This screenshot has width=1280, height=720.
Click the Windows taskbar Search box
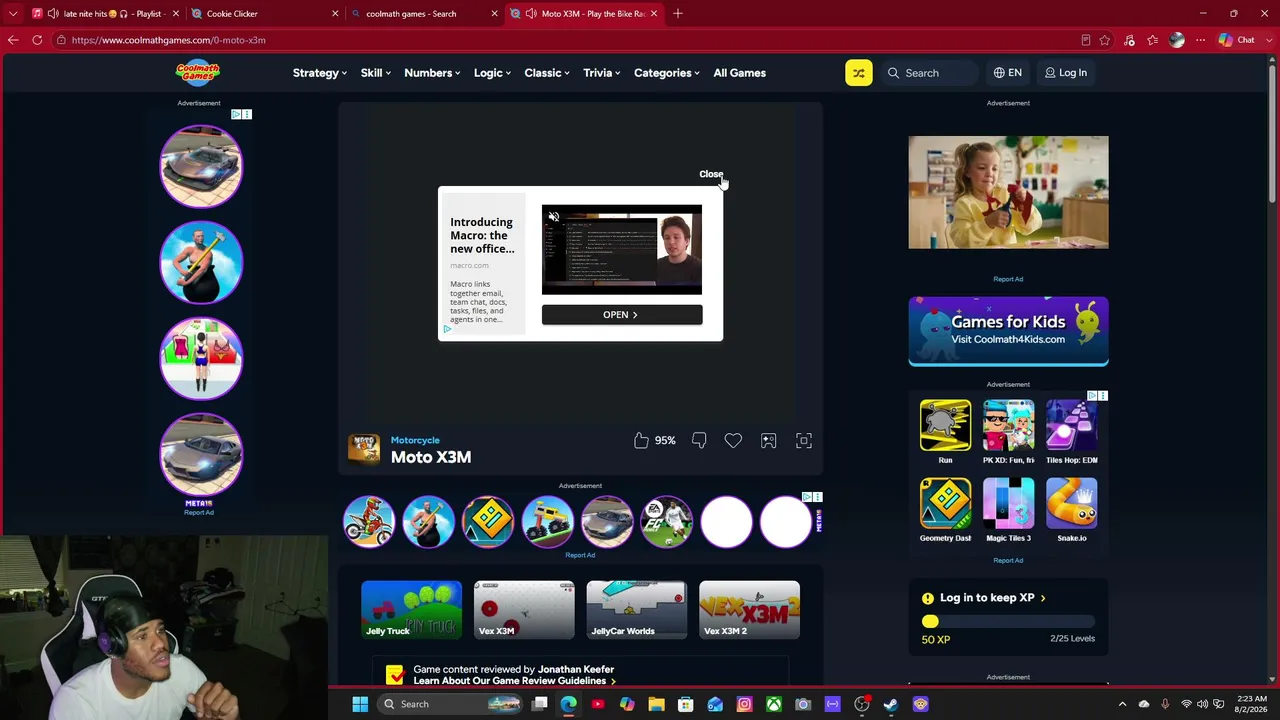451,704
